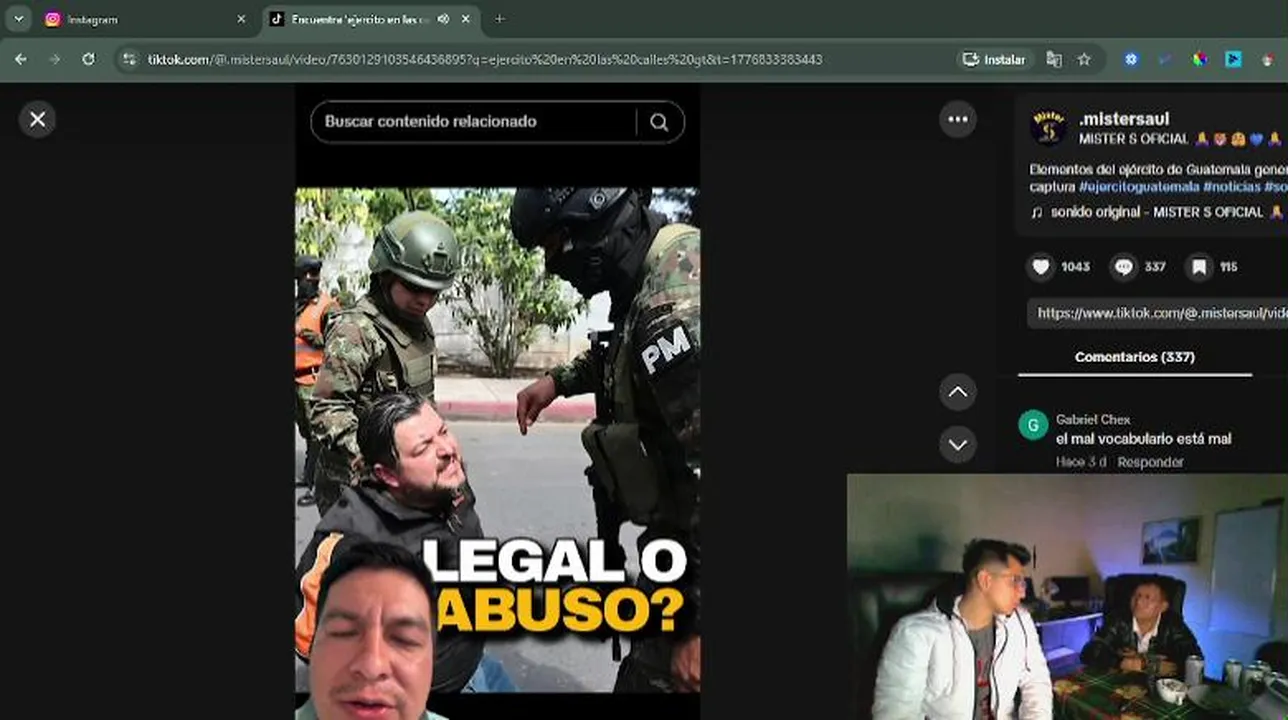This screenshot has width=1288, height=720.
Task: Reply to Gabriel Chex's comment
Action: (1150, 462)
